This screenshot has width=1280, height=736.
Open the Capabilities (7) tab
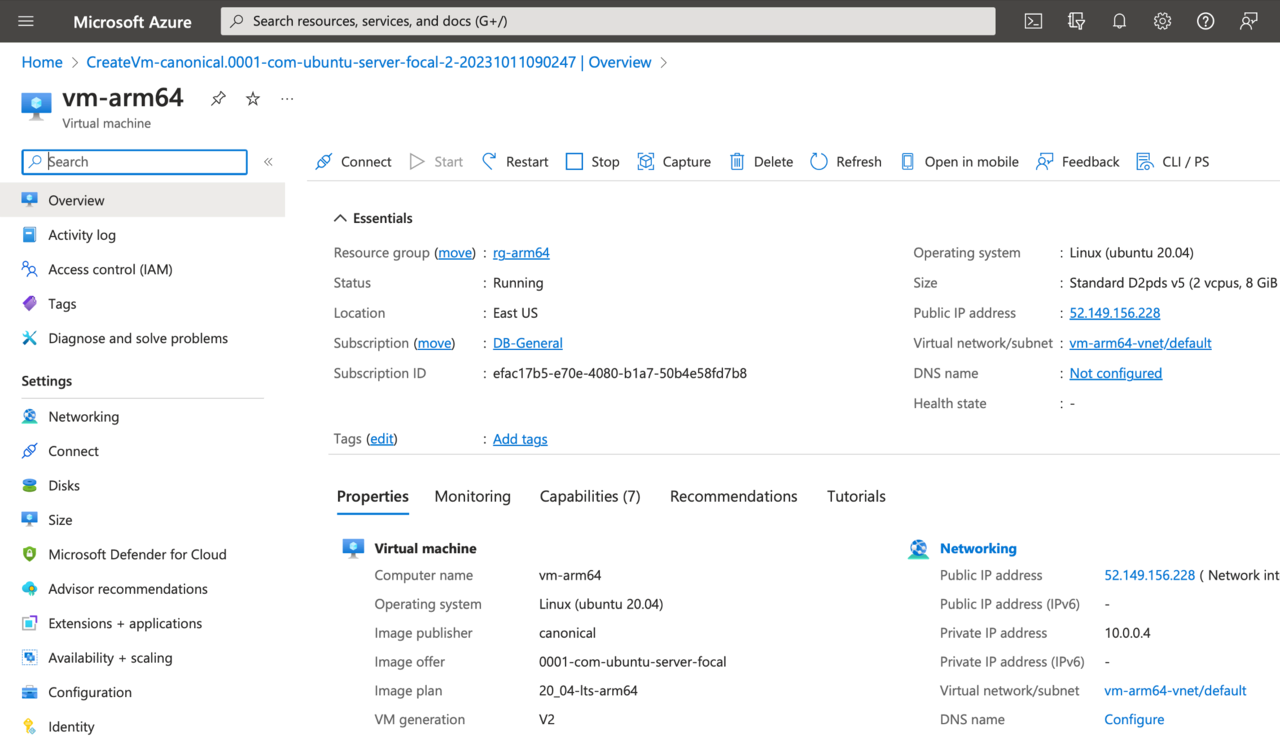coord(589,496)
